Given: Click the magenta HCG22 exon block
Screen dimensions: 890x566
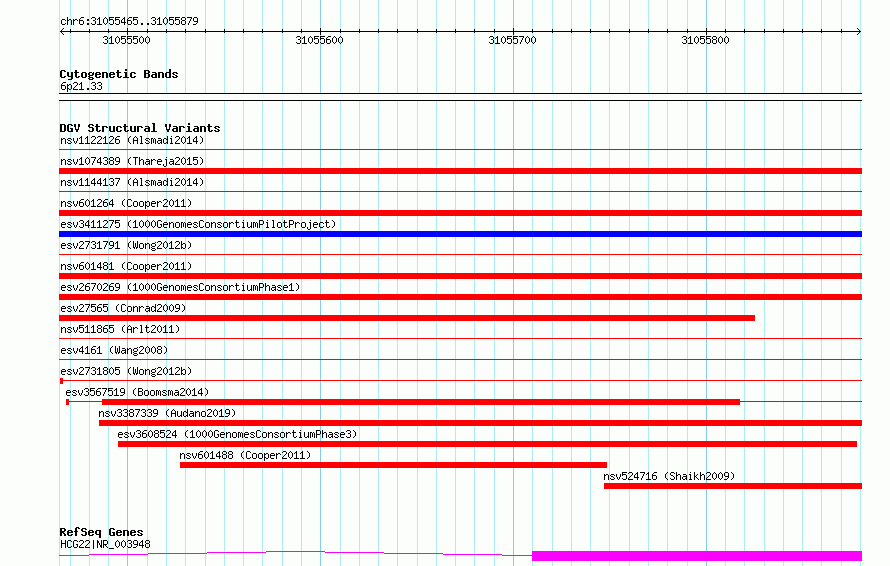Looking at the screenshot, I should (697, 556).
